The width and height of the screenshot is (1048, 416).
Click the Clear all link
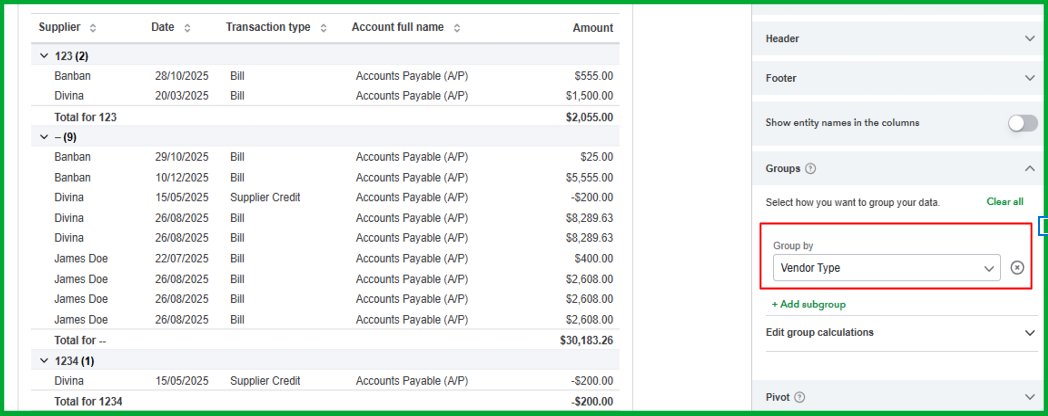[1004, 202]
